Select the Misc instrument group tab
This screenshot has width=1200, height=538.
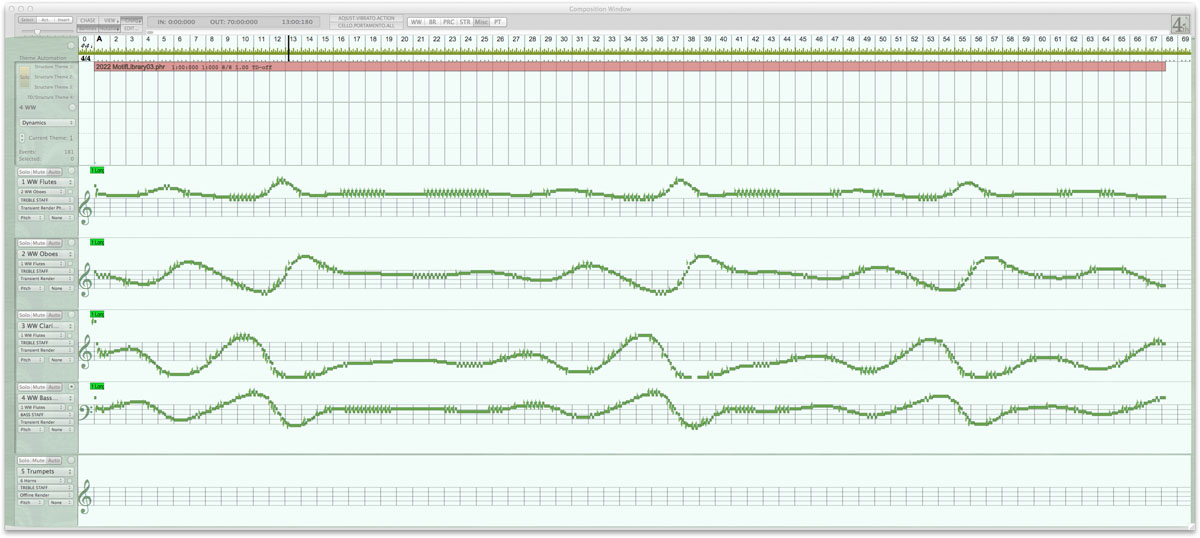tap(482, 22)
